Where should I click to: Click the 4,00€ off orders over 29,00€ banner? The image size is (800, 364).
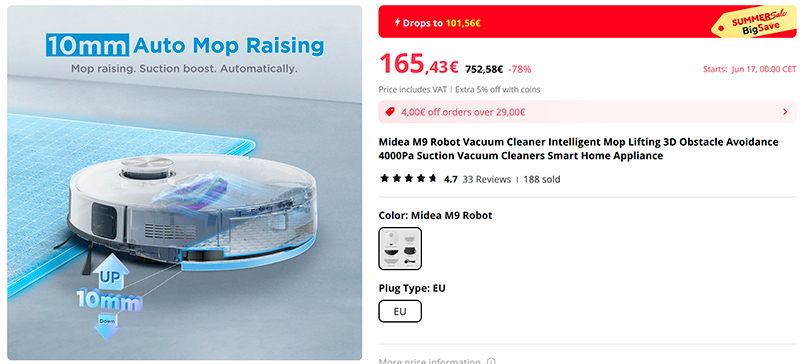pos(587,112)
